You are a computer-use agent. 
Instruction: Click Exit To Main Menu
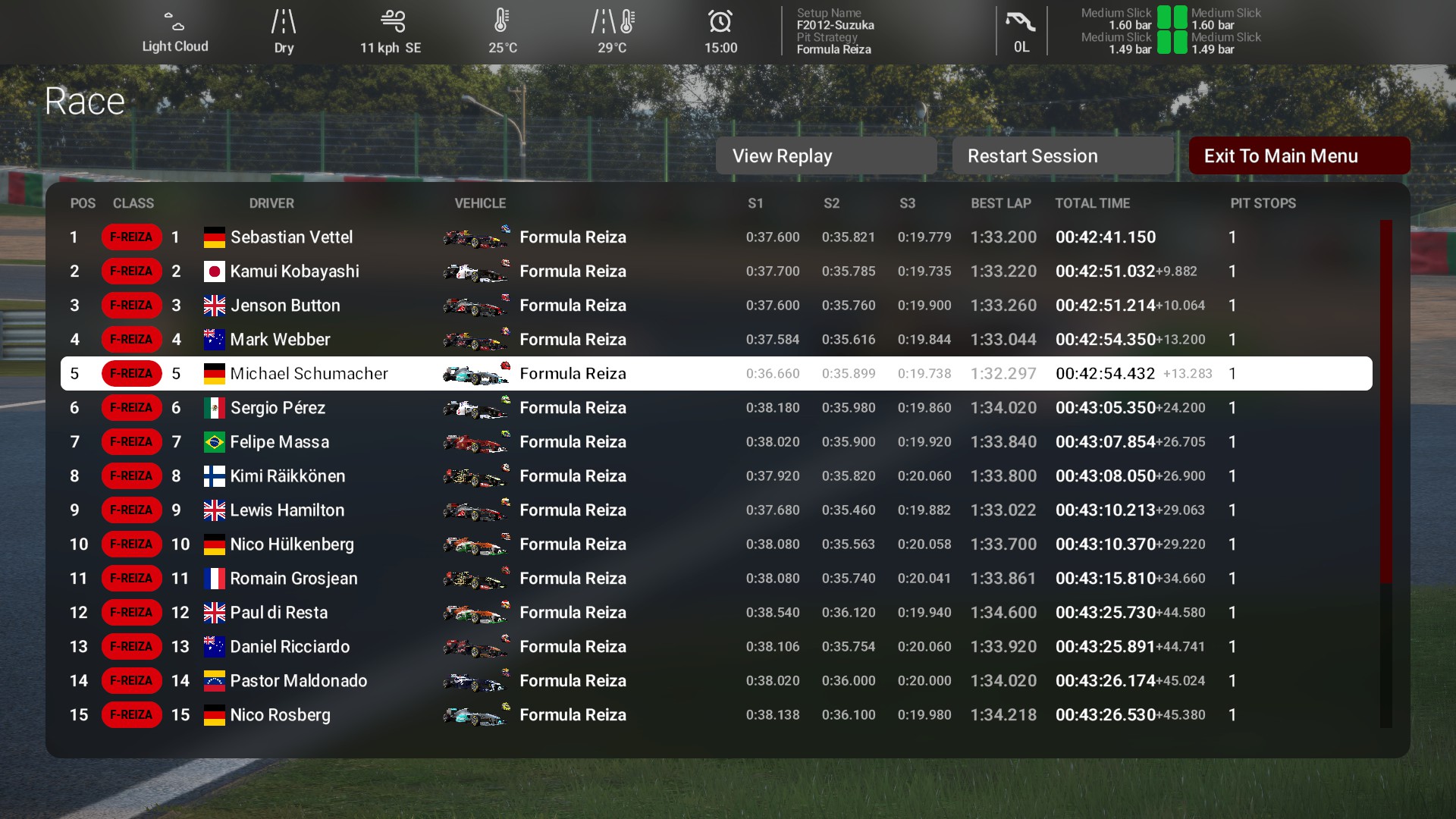point(1299,155)
